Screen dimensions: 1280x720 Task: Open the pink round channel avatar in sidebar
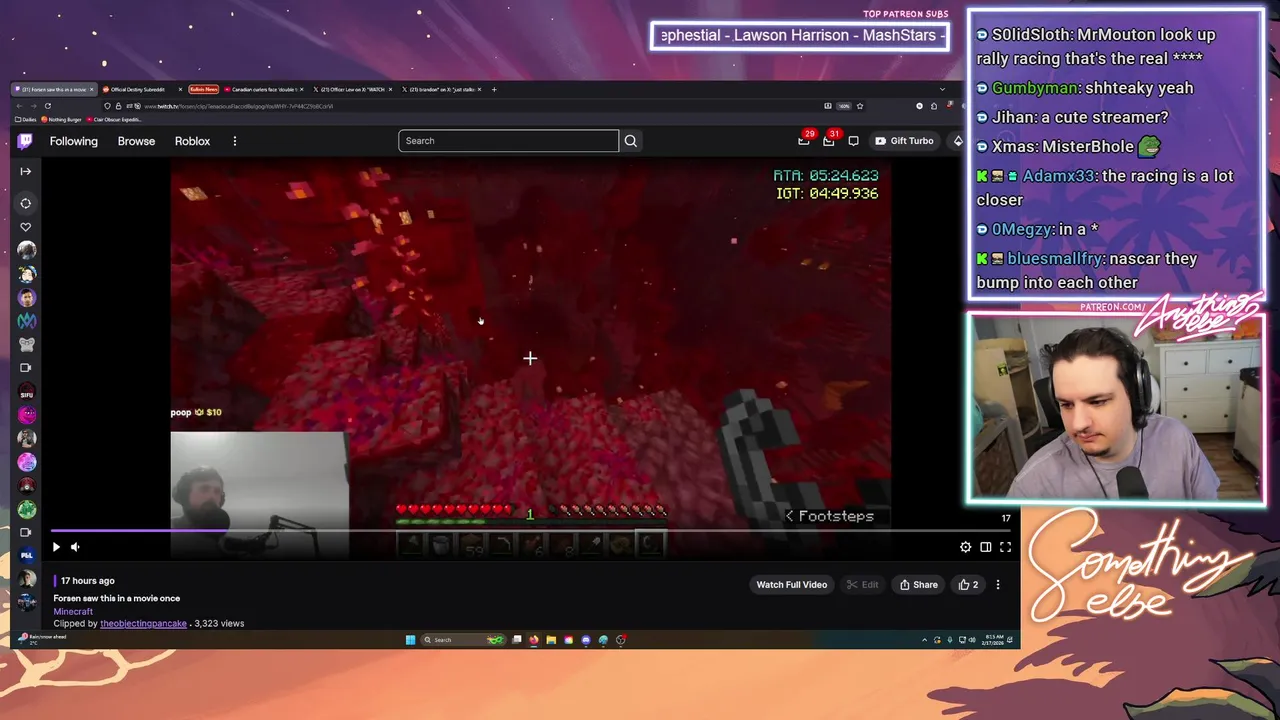tap(27, 415)
